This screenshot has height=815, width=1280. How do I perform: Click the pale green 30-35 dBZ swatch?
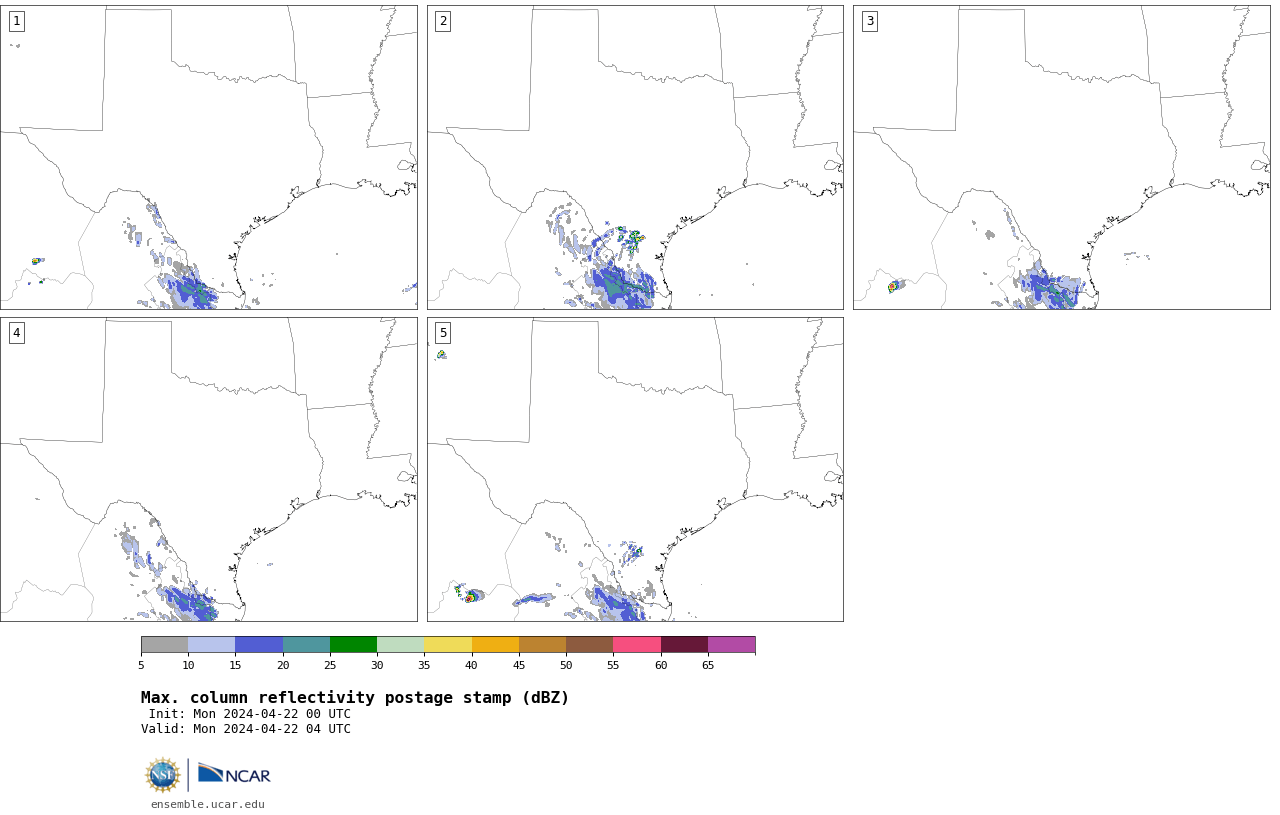tap(401, 645)
